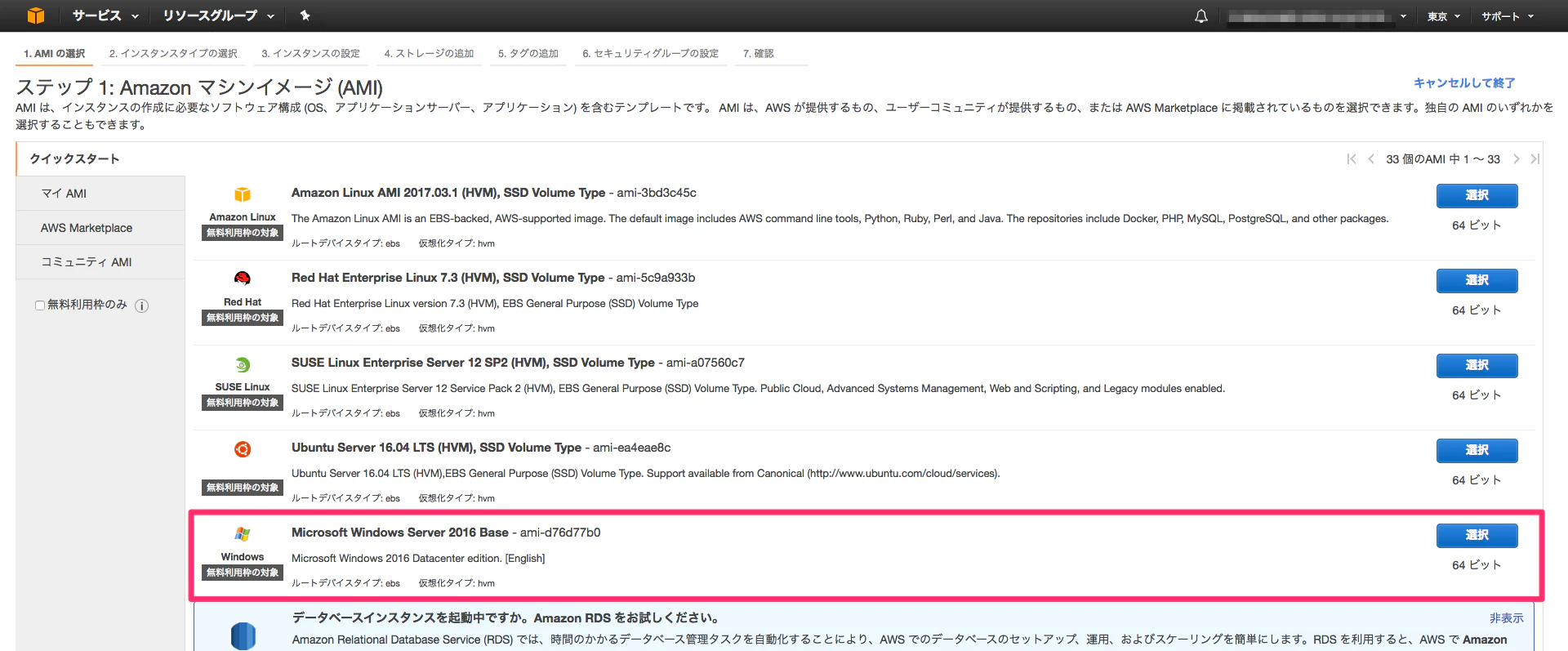Click 選択 button for Windows Server 2016 Base
The width and height of the screenshot is (1568, 651).
pyautogui.click(x=1477, y=535)
